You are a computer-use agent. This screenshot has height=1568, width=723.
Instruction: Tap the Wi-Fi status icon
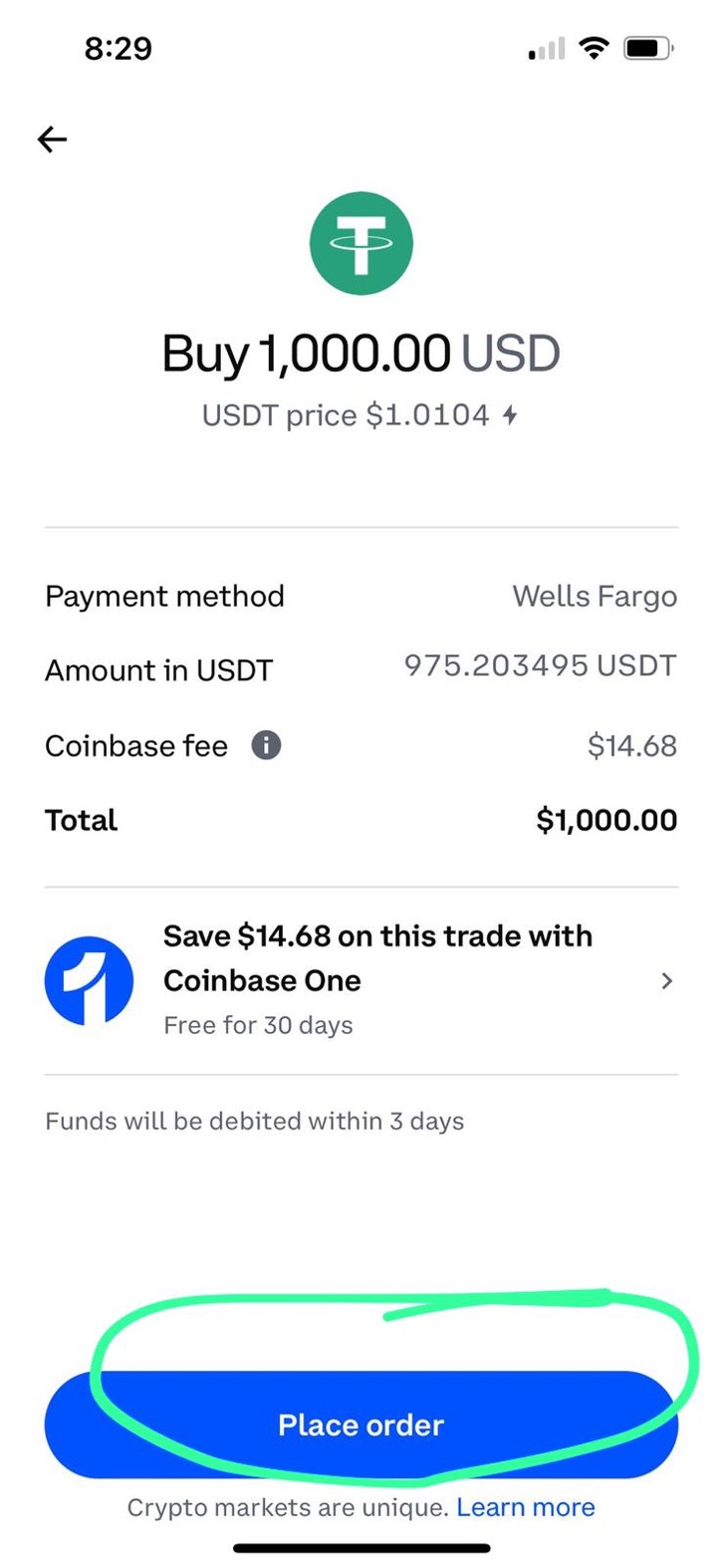pyautogui.click(x=595, y=48)
